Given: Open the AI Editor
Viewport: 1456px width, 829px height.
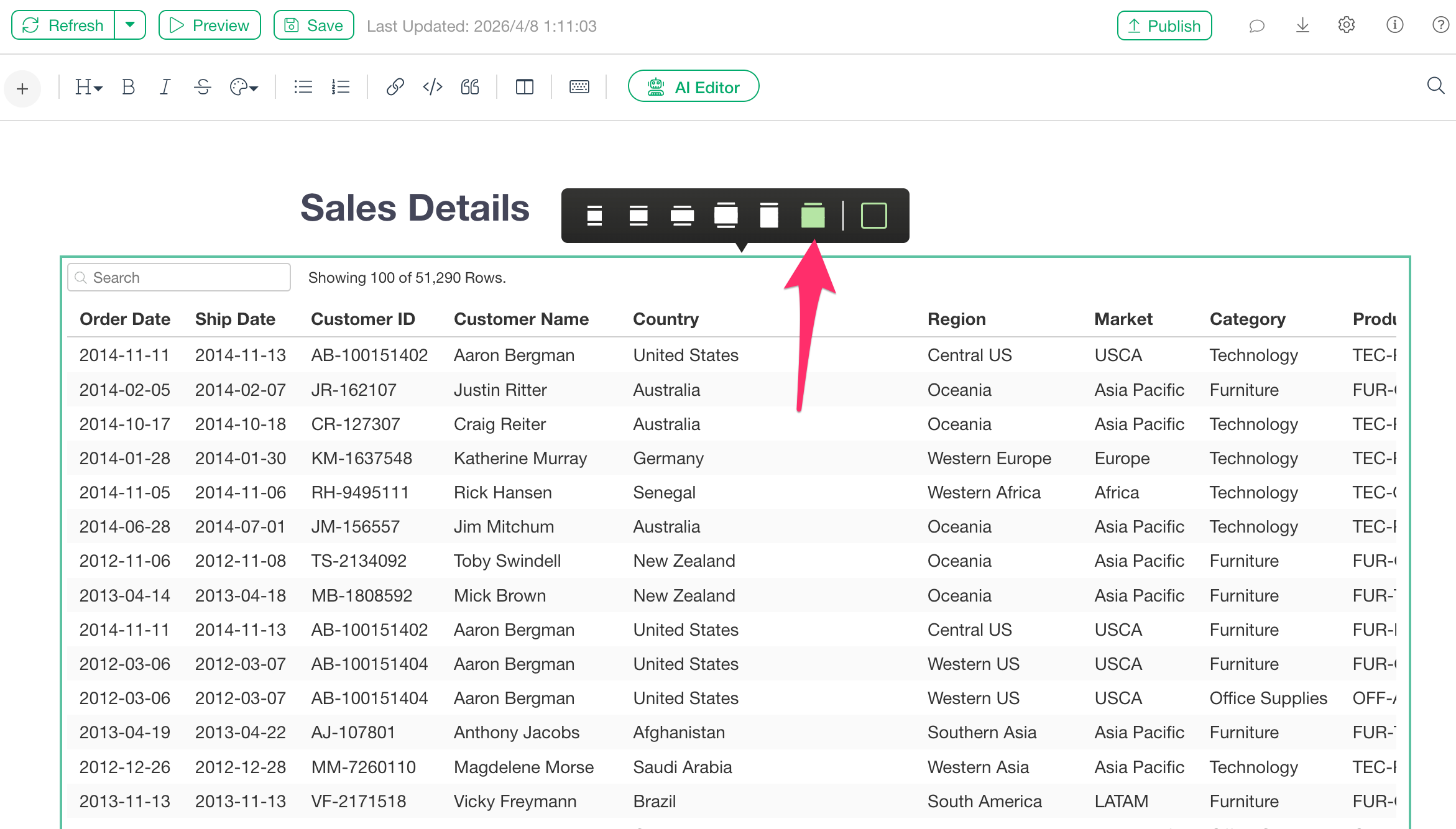Looking at the screenshot, I should (693, 87).
